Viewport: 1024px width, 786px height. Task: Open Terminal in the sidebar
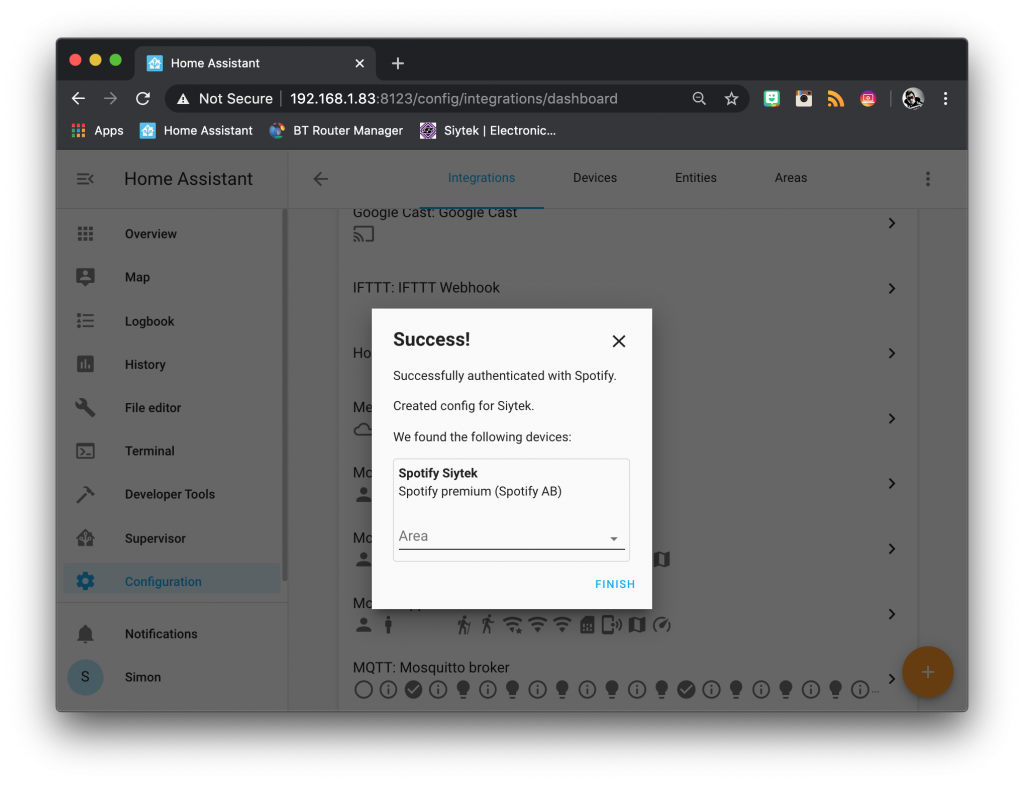click(x=172, y=450)
